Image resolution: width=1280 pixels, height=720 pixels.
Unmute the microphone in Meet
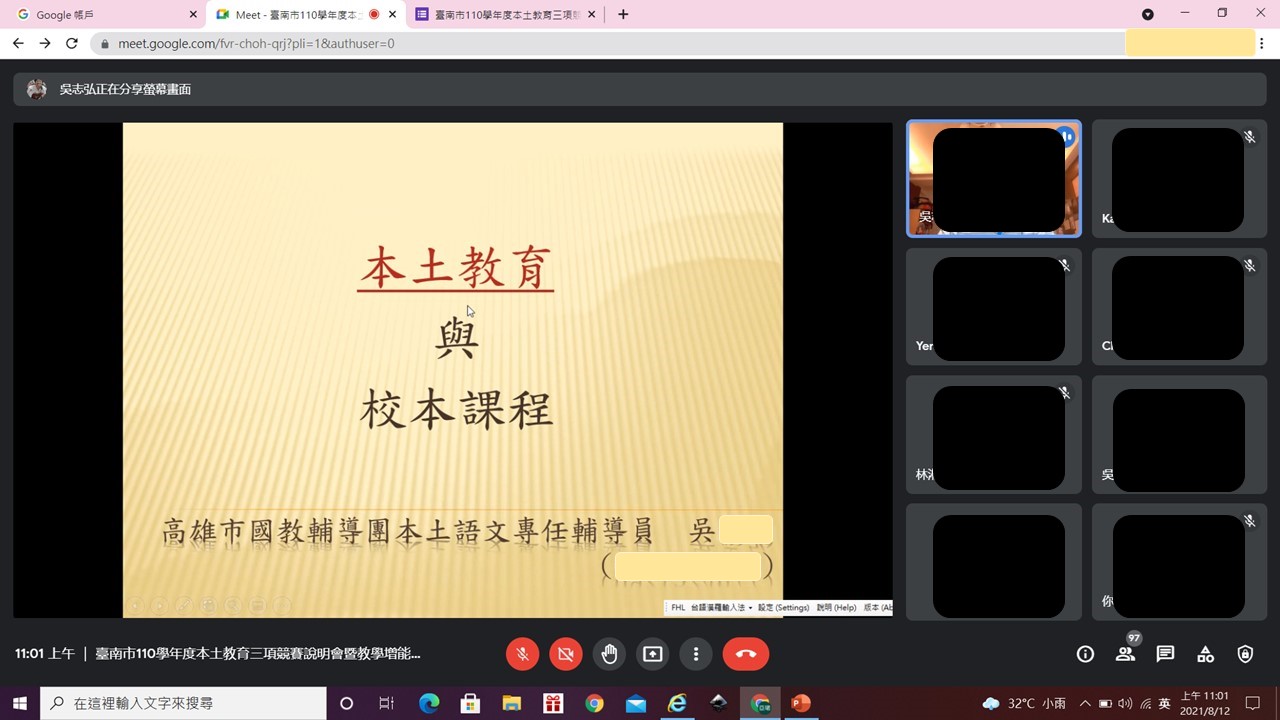522,654
